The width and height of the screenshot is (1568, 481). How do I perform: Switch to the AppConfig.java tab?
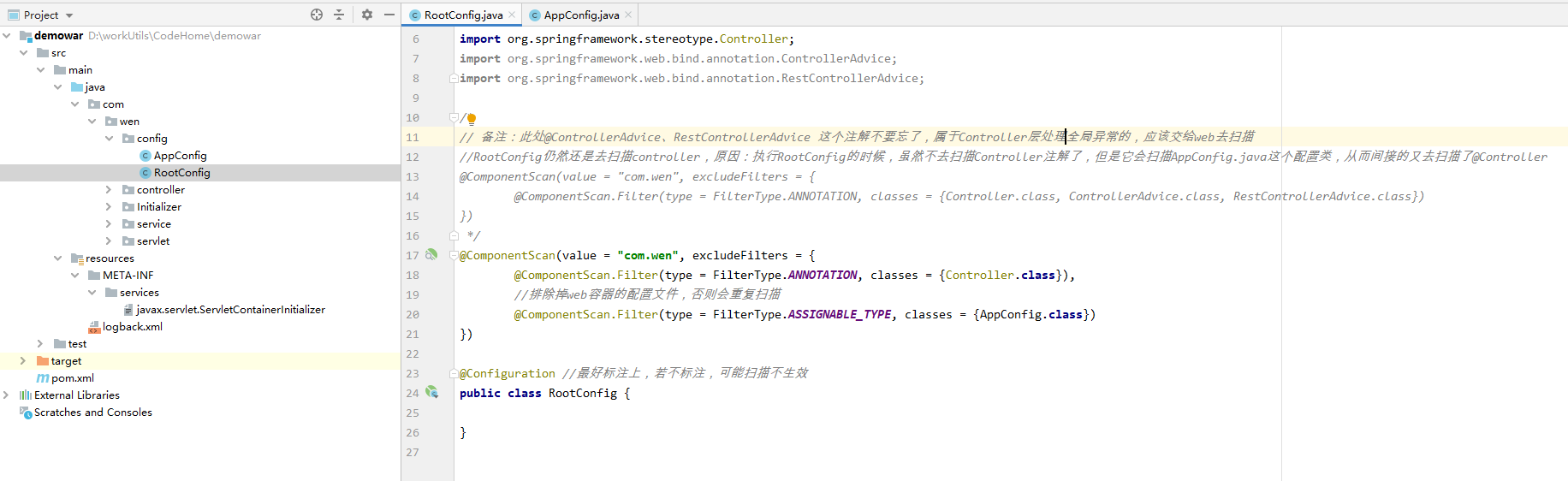click(x=581, y=15)
